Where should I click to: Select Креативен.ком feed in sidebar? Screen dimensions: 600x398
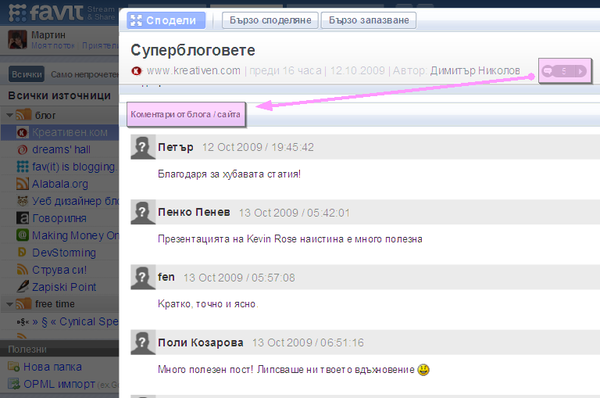pos(60,132)
